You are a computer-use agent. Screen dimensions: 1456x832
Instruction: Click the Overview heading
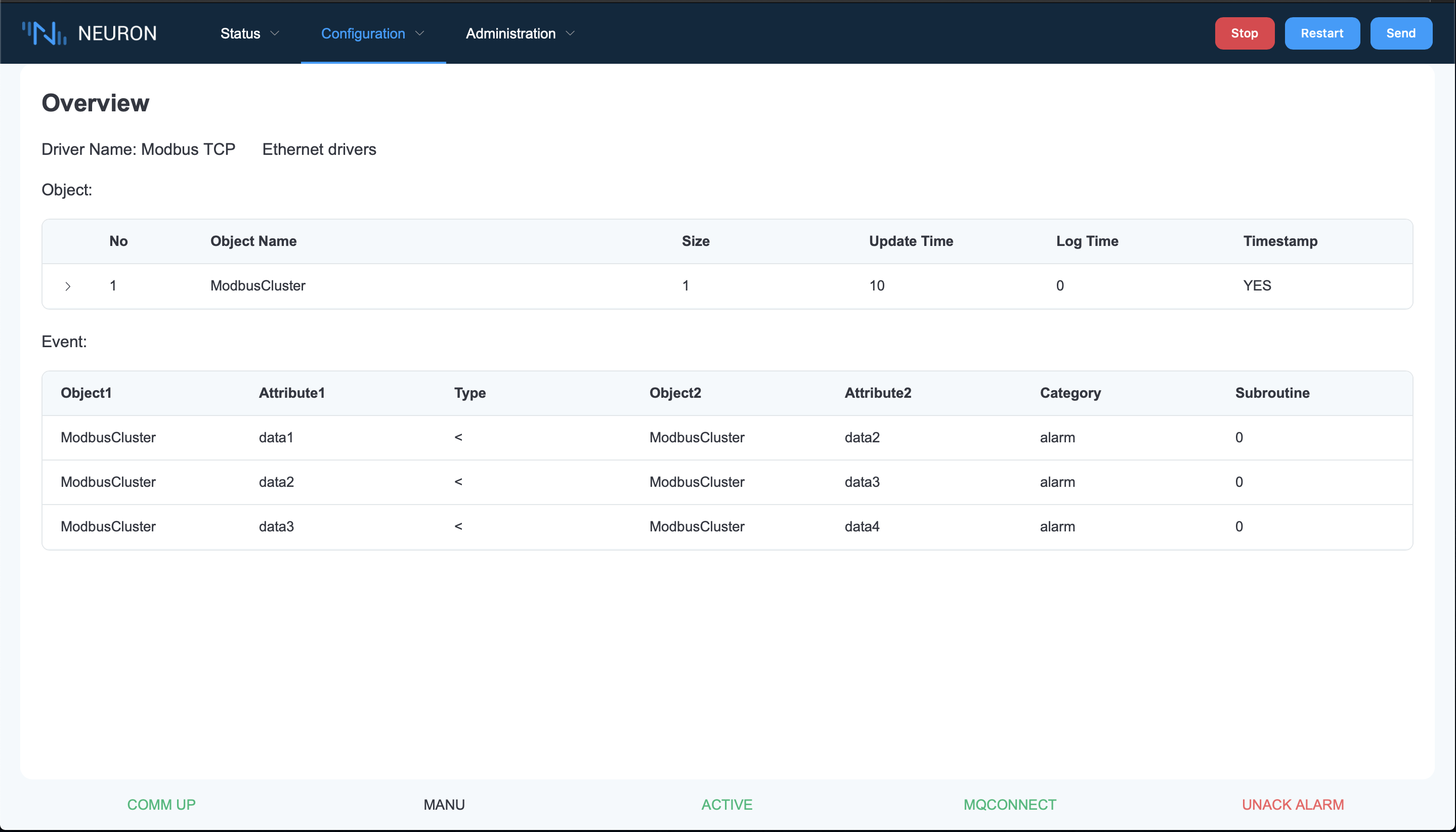(96, 103)
